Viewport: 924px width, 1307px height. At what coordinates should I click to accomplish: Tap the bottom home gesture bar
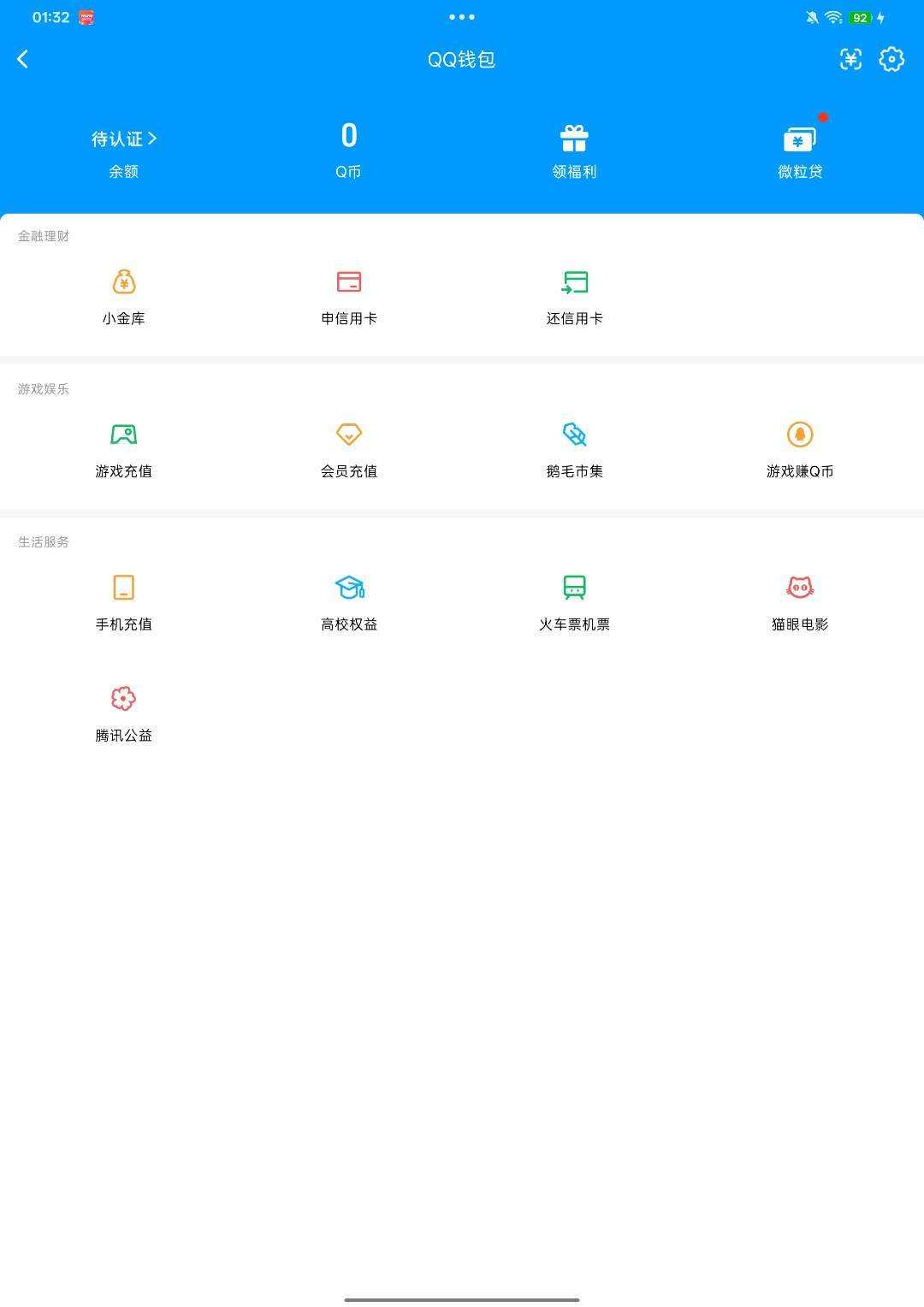[x=462, y=1299]
